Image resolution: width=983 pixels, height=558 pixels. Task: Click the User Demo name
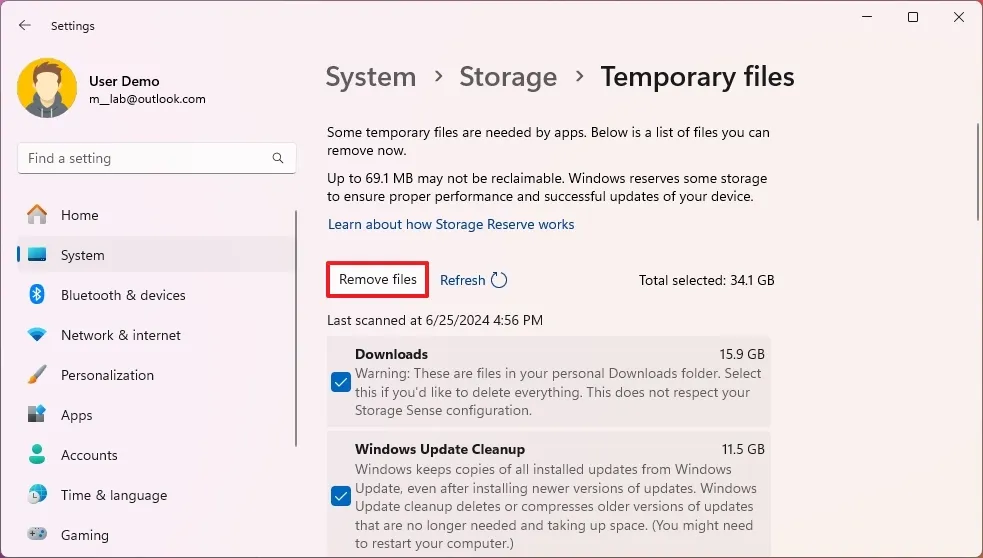tap(124, 81)
